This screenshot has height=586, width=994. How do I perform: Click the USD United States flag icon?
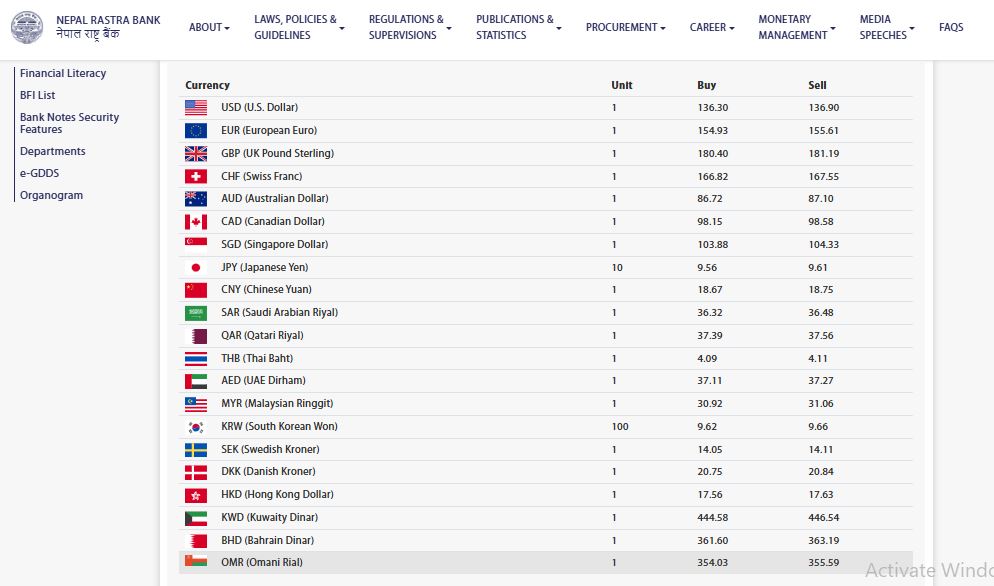[x=196, y=107]
